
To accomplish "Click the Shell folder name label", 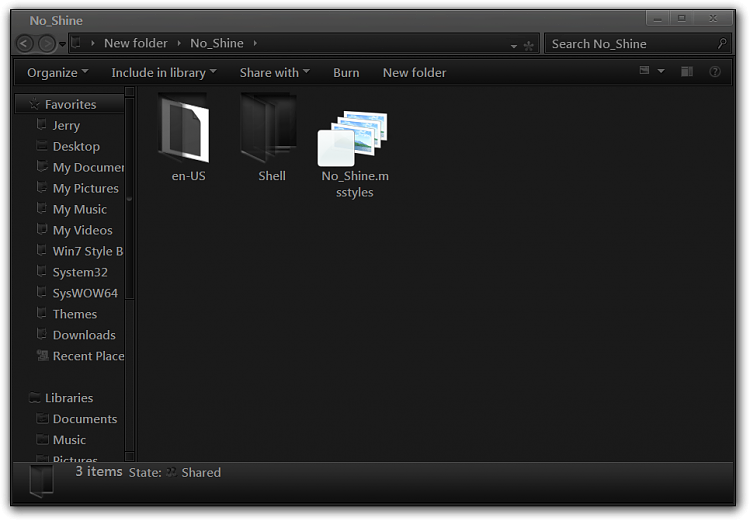I will pos(272,176).
